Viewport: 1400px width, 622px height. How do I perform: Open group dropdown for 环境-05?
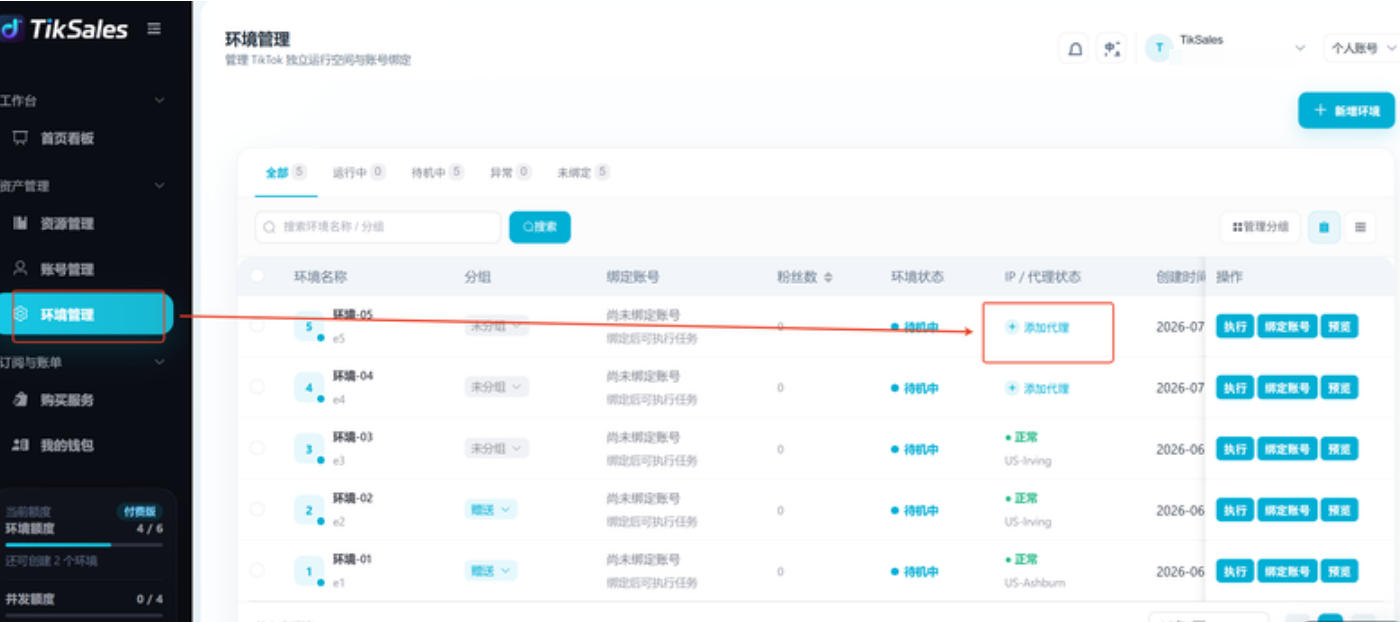click(496, 326)
